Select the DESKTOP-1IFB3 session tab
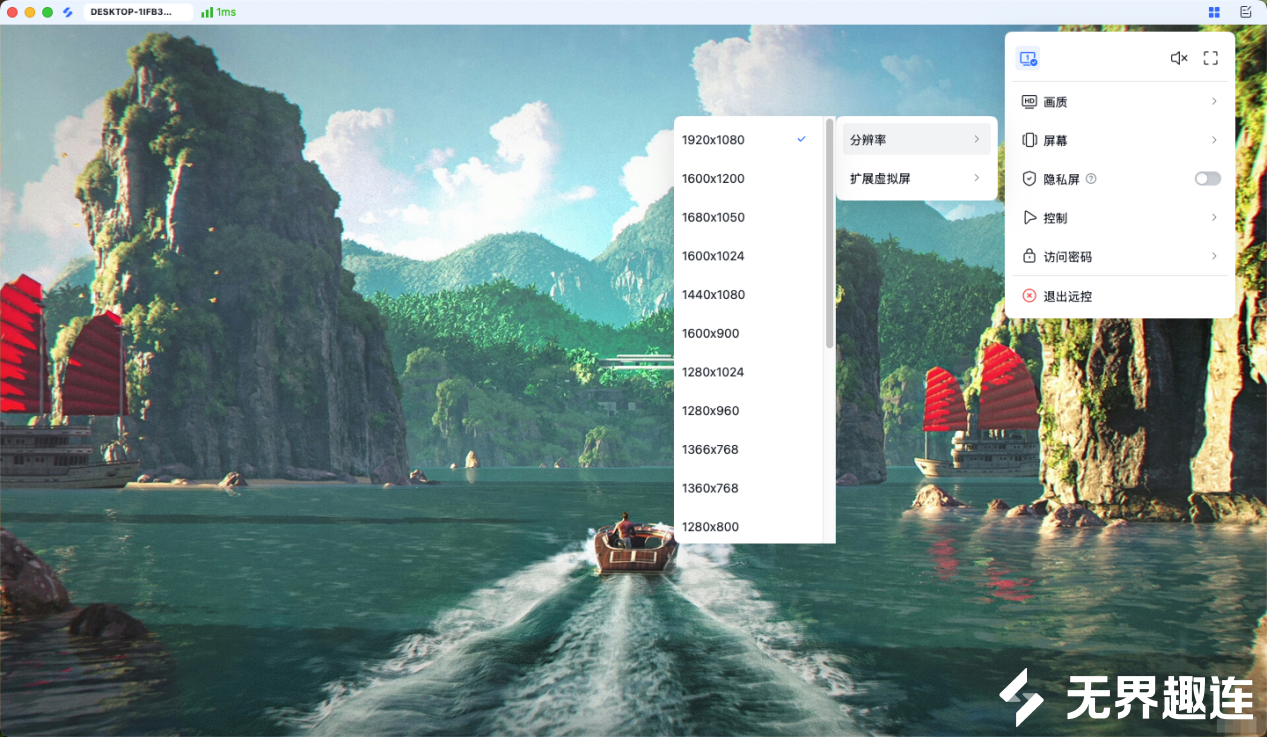 [x=137, y=12]
